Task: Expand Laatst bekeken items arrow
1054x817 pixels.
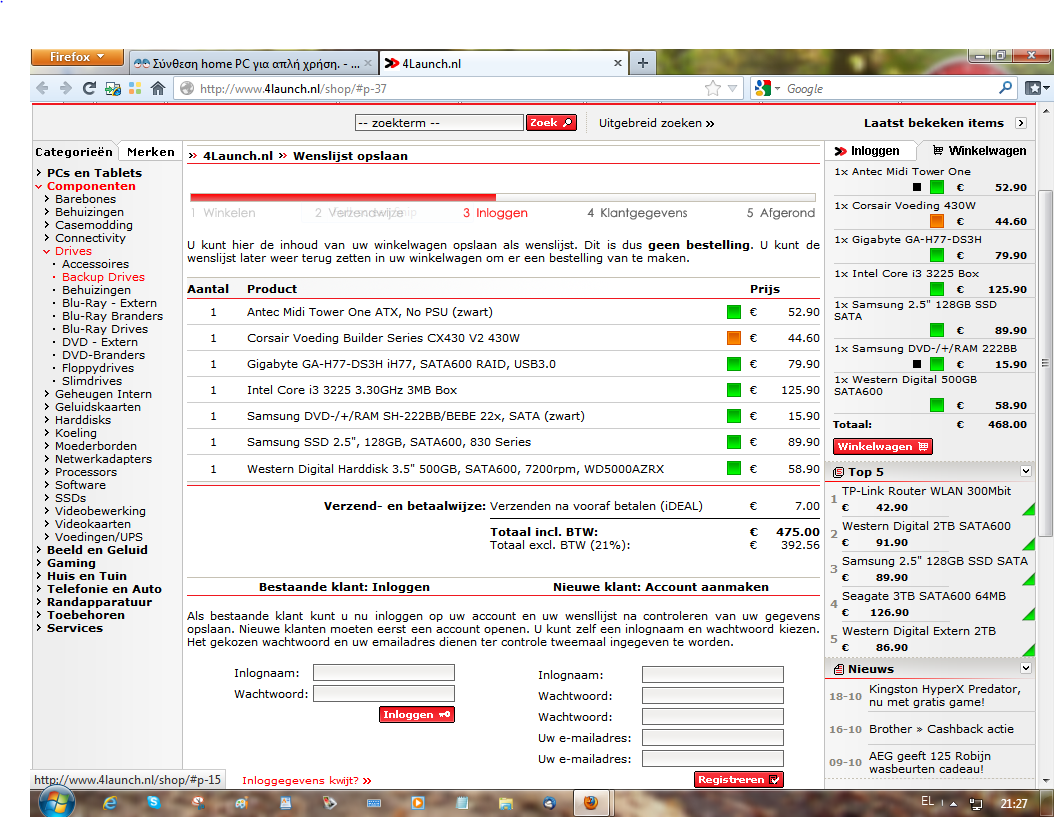Action: pyautogui.click(x=1021, y=123)
